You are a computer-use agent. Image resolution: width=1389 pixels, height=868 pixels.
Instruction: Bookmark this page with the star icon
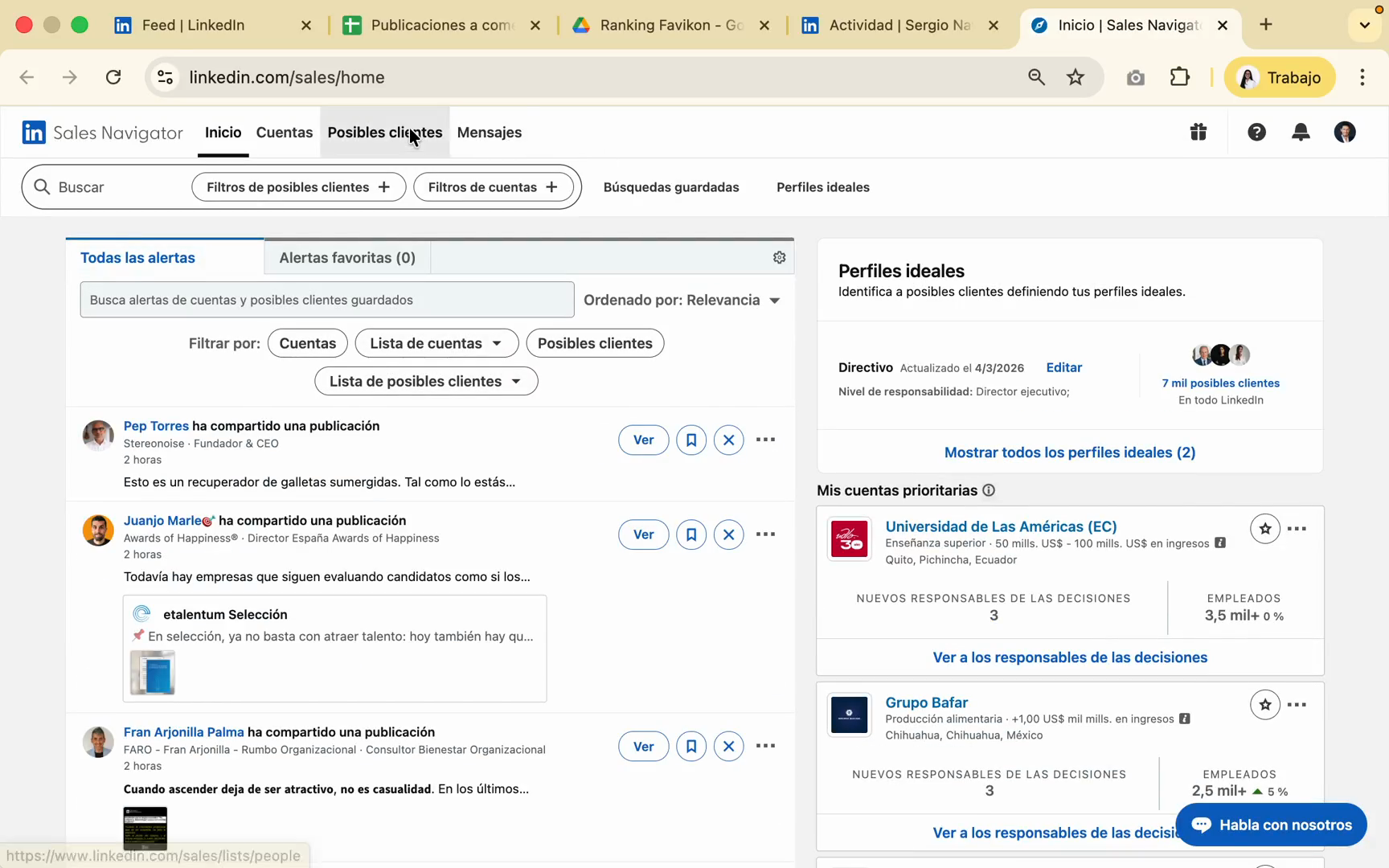click(1076, 77)
